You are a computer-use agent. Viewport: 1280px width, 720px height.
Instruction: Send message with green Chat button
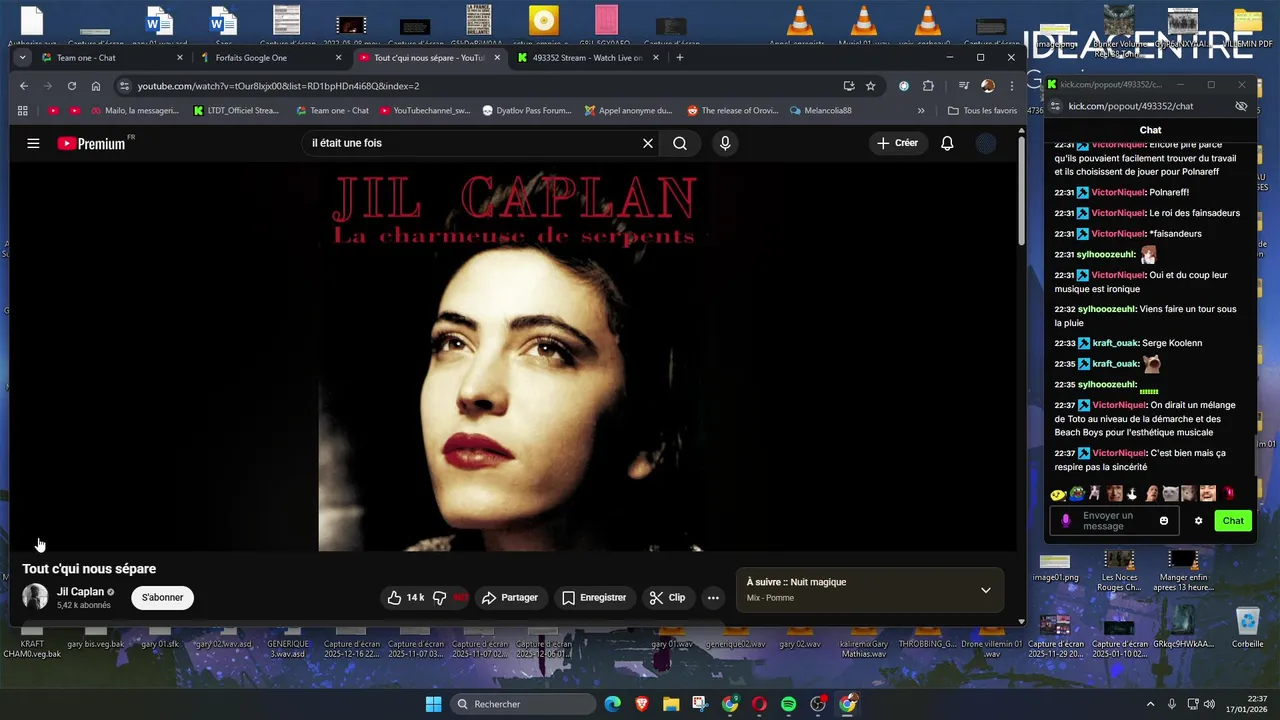(1233, 521)
